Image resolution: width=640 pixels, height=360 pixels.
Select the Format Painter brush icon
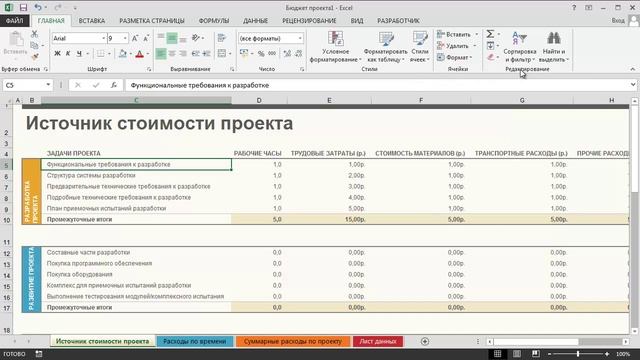(35, 56)
